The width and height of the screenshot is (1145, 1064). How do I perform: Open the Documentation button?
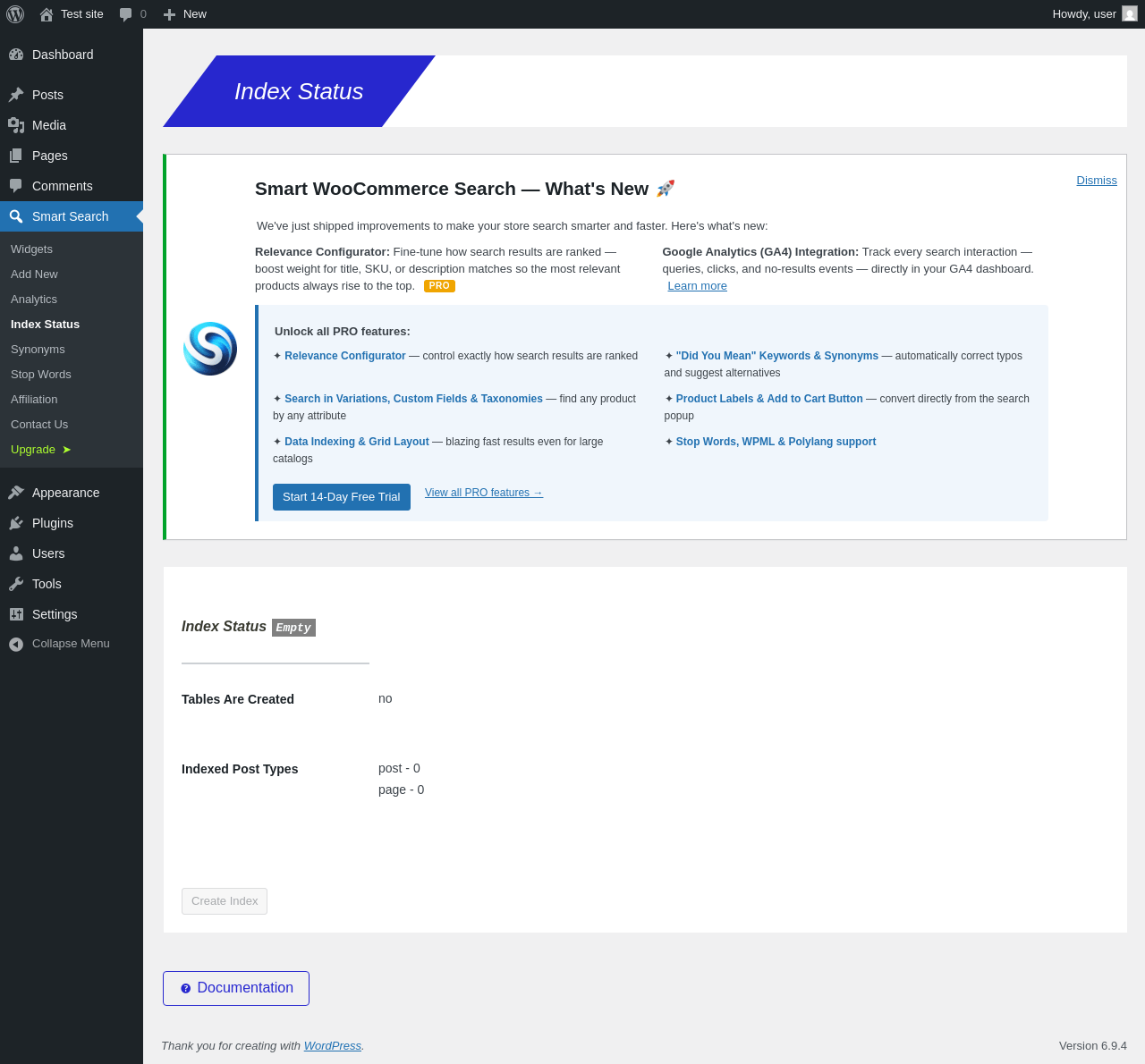click(x=236, y=988)
